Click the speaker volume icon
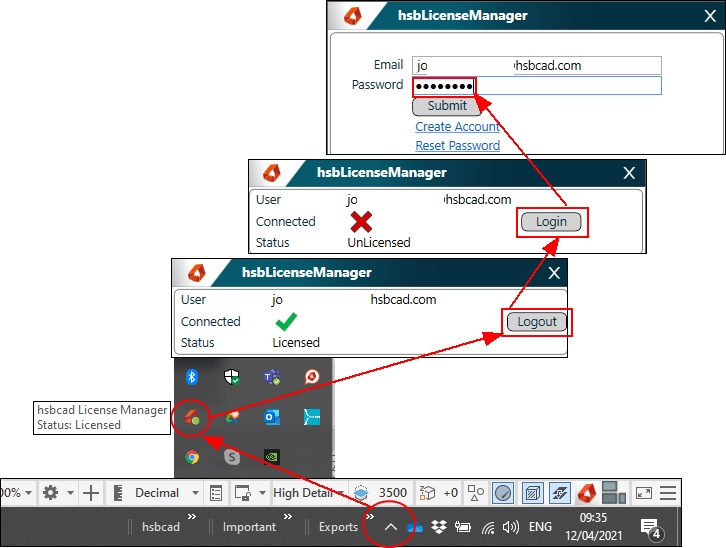 tap(510, 527)
